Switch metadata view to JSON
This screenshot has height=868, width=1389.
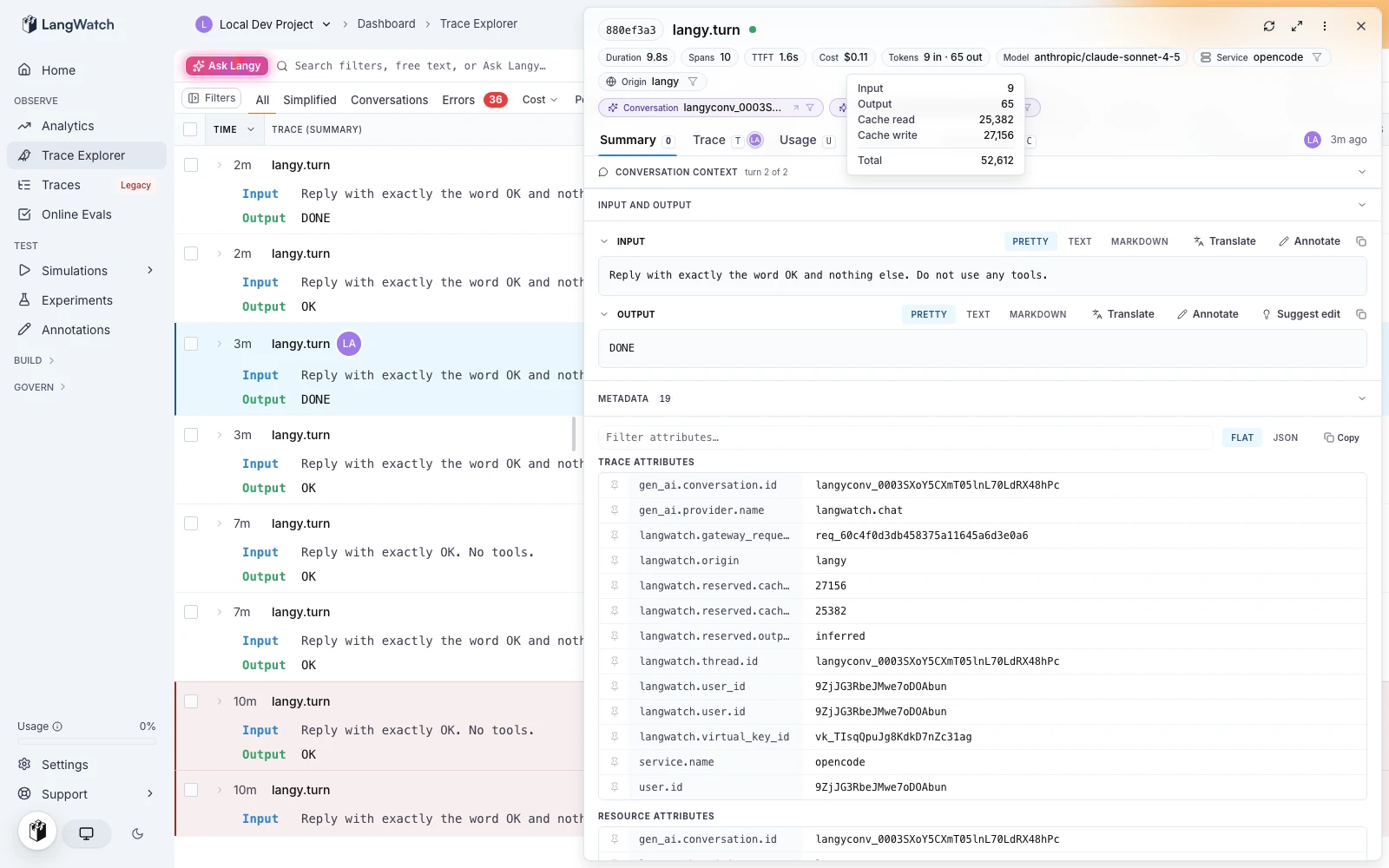point(1286,437)
